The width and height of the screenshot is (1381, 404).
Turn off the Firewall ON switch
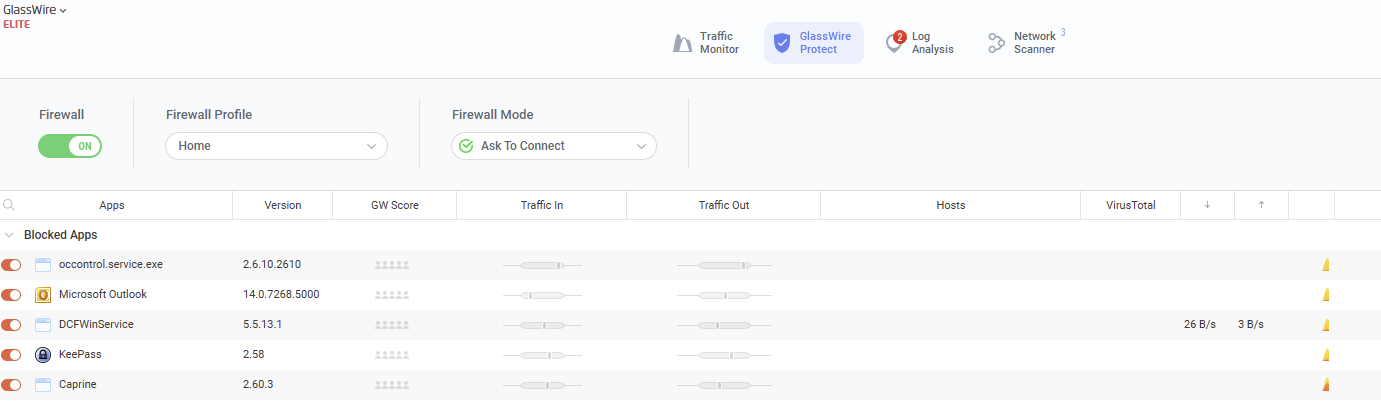pyautogui.click(x=70, y=146)
